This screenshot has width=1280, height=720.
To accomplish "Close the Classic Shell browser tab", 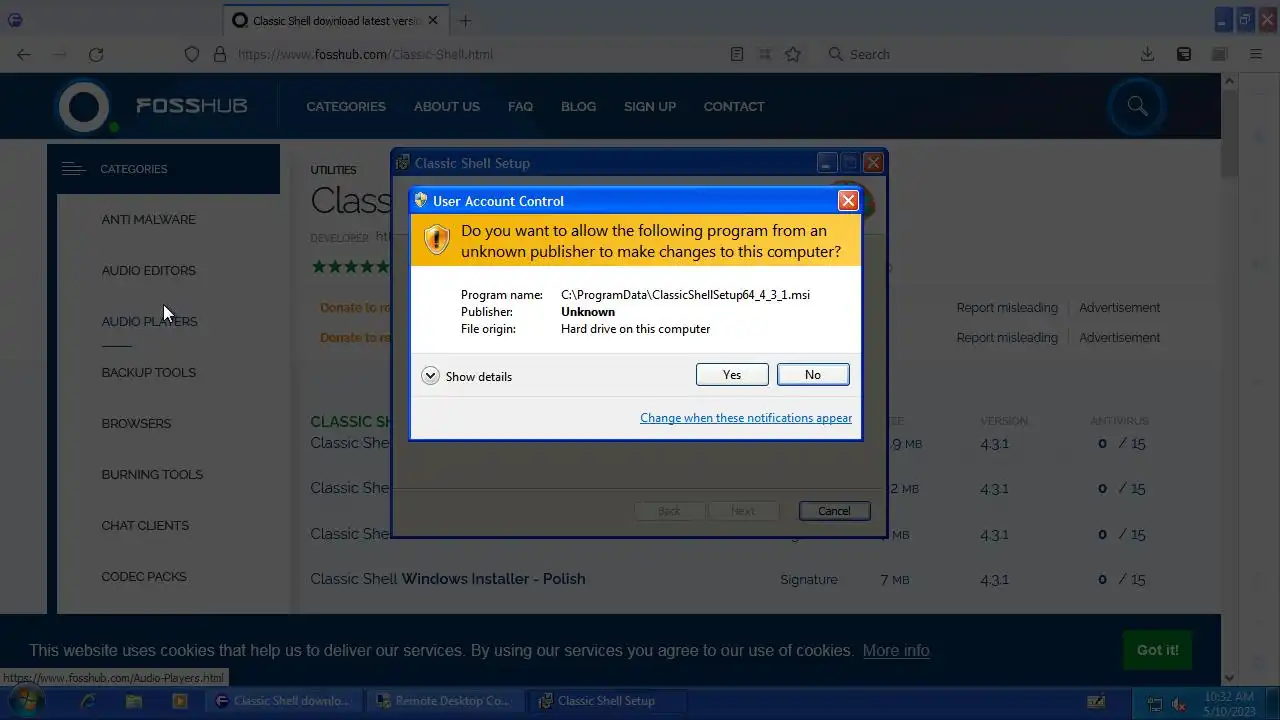I will coord(432,20).
